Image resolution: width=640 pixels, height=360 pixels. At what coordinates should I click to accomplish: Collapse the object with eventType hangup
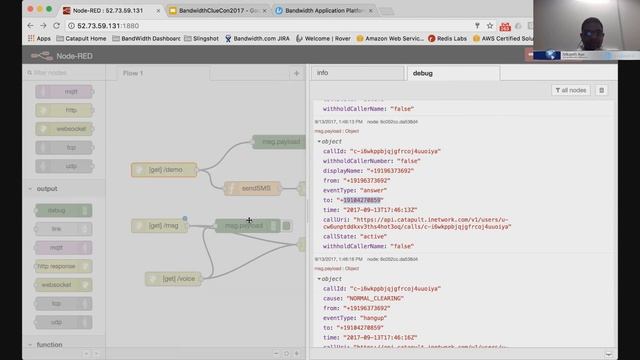click(x=319, y=279)
